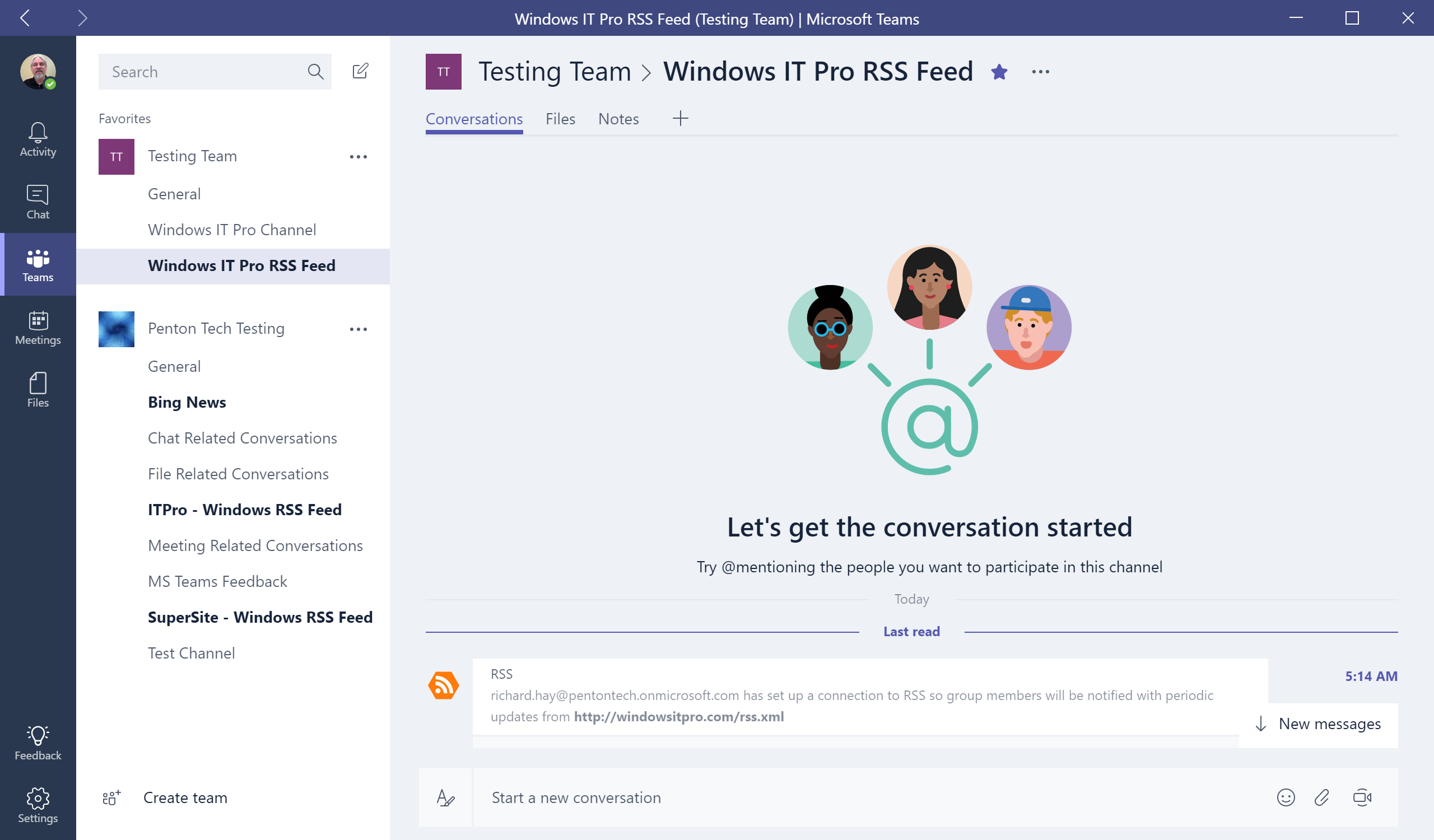This screenshot has width=1434, height=840.
Task: Attach a file using the paperclip icon
Action: 1323,797
